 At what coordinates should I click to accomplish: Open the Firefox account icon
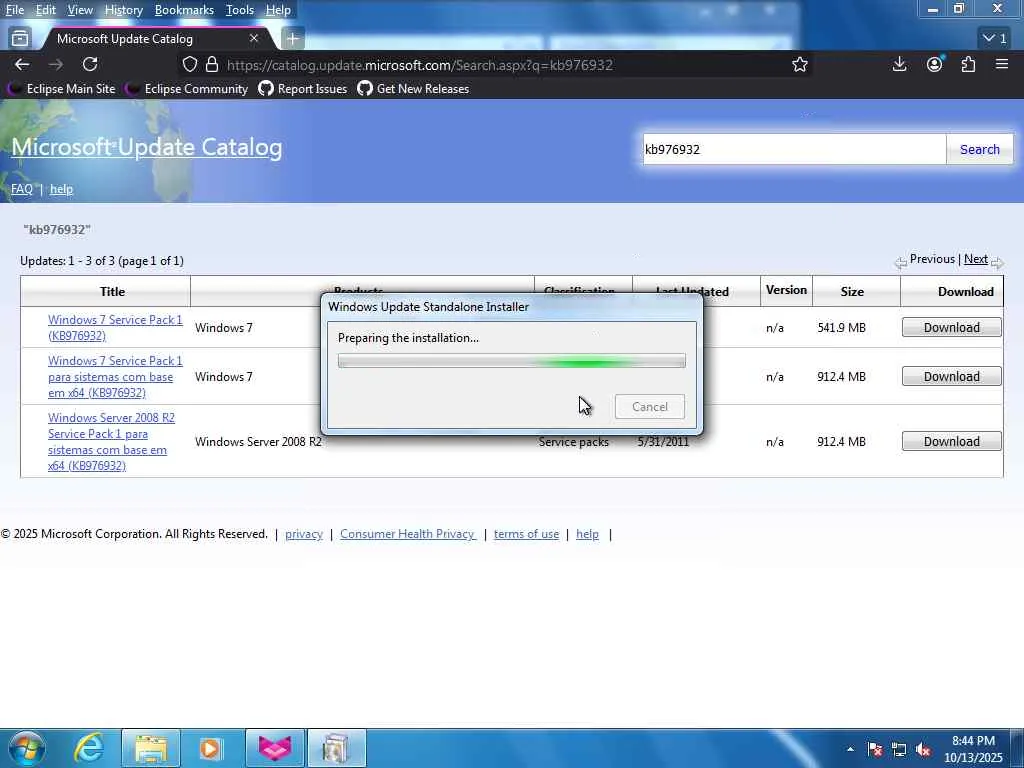[x=935, y=64]
